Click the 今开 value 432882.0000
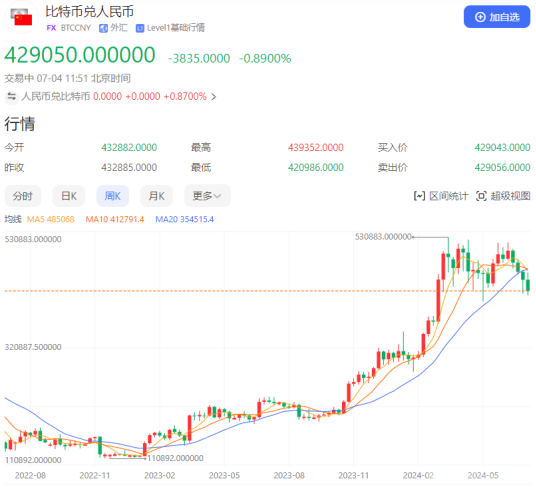The height and width of the screenshot is (489, 536). point(129,148)
